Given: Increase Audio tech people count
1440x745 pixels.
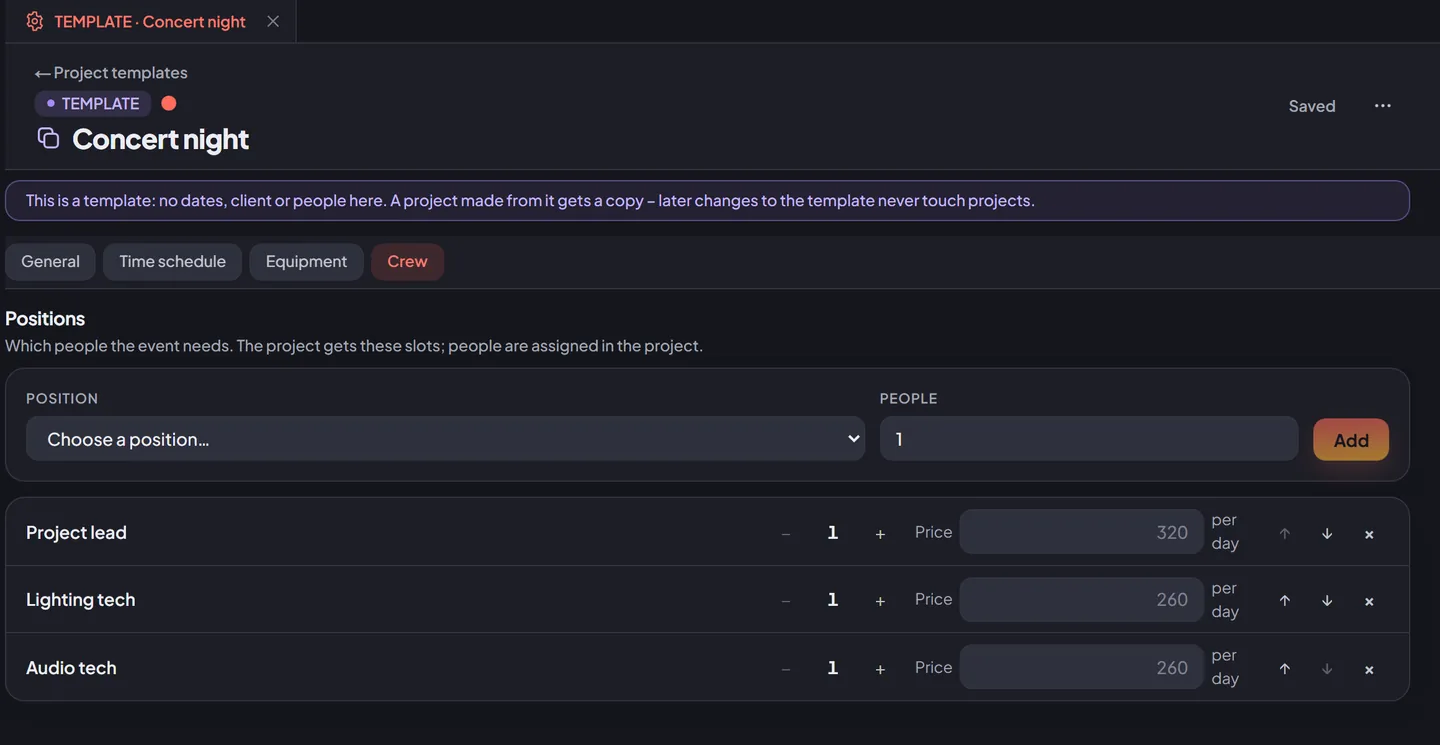Looking at the screenshot, I should coord(880,669).
